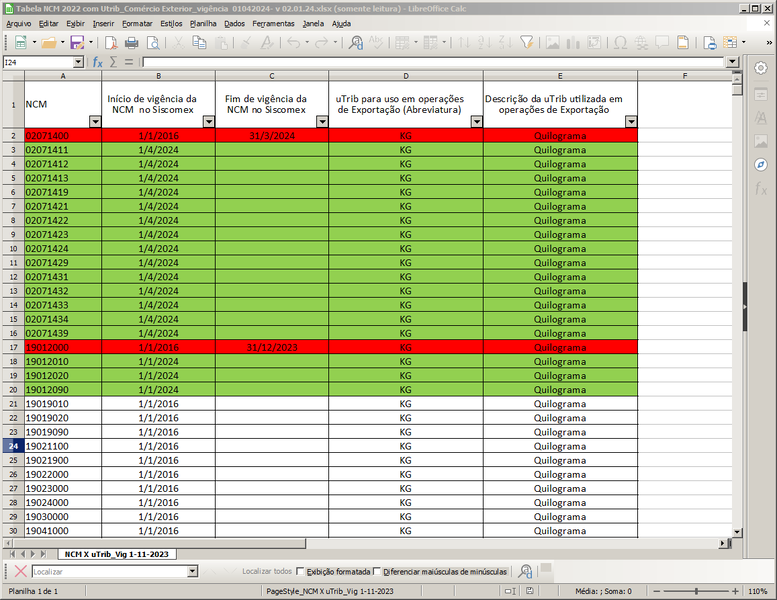
Task: Insert a chart
Action: click(x=573, y=43)
